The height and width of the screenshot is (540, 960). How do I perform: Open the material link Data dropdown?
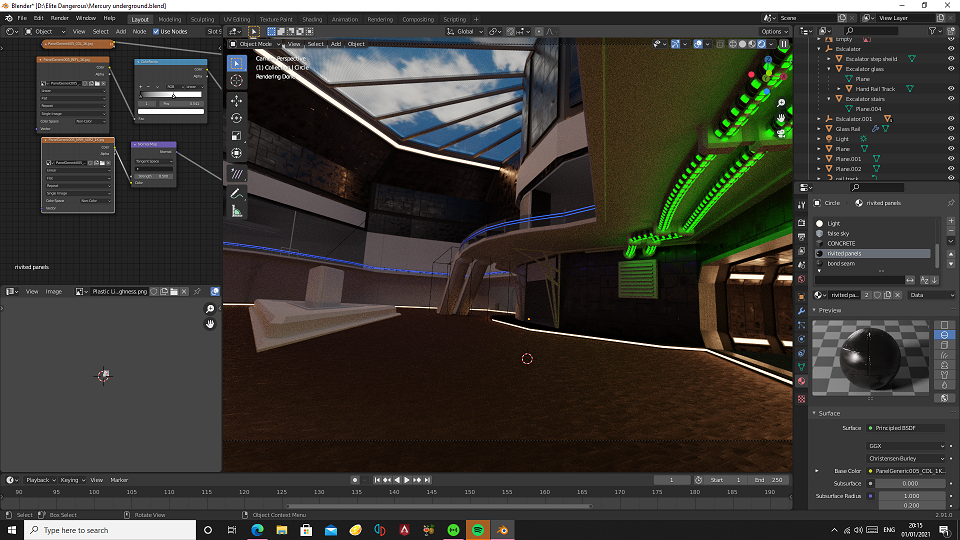(931, 295)
